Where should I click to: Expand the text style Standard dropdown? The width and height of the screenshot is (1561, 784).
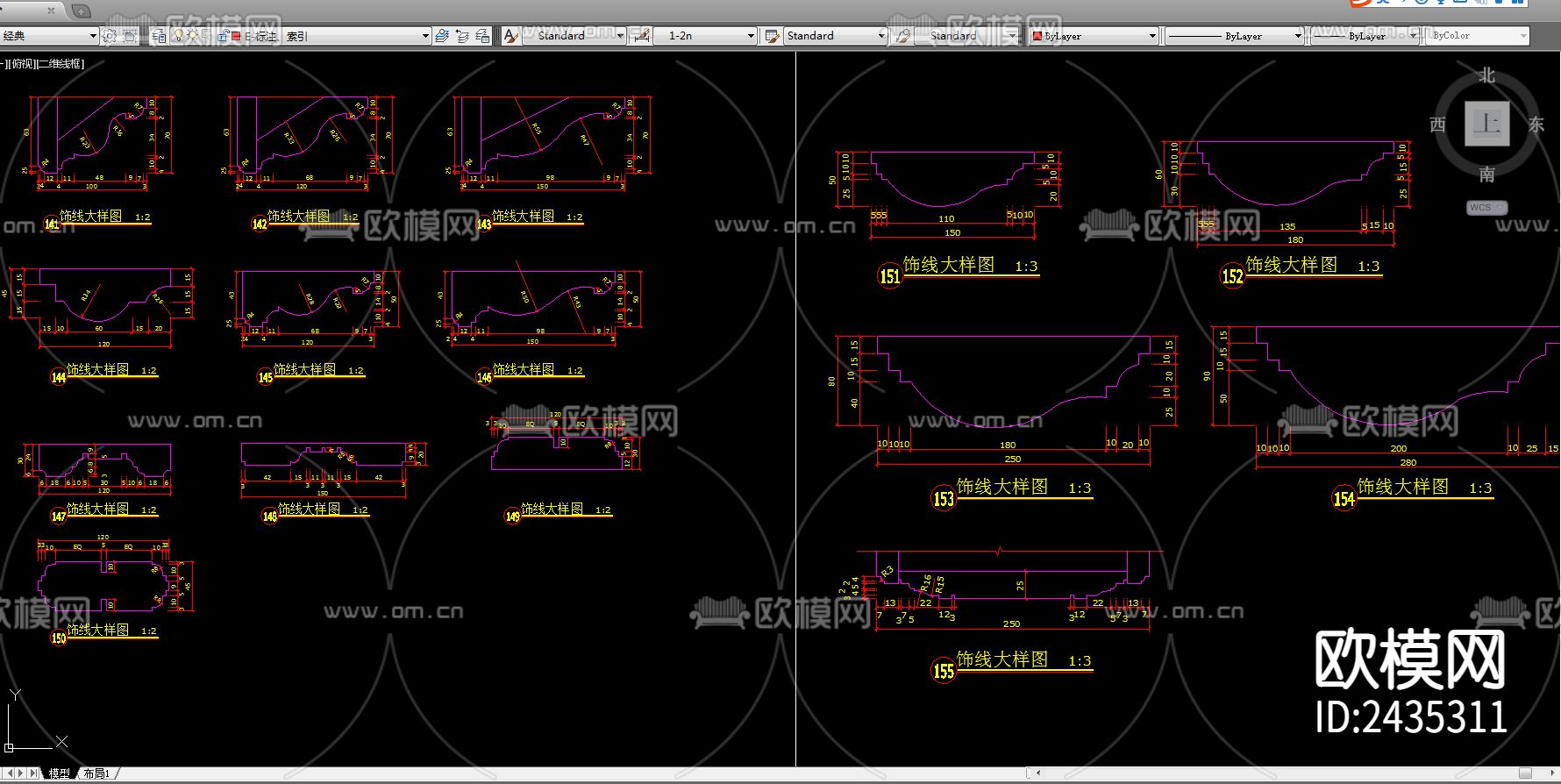pos(620,36)
